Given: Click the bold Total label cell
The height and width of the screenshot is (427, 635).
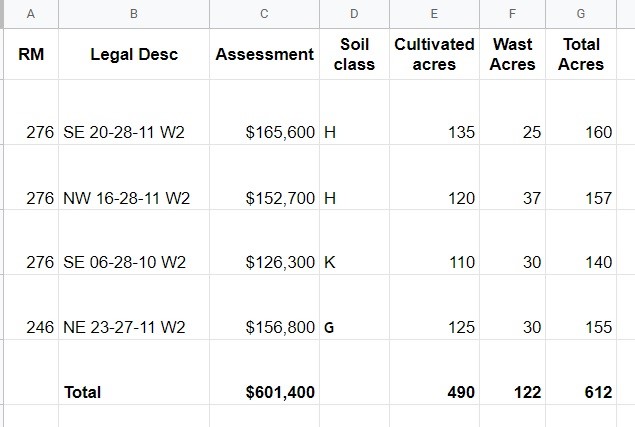Looking at the screenshot, I should coord(134,372).
